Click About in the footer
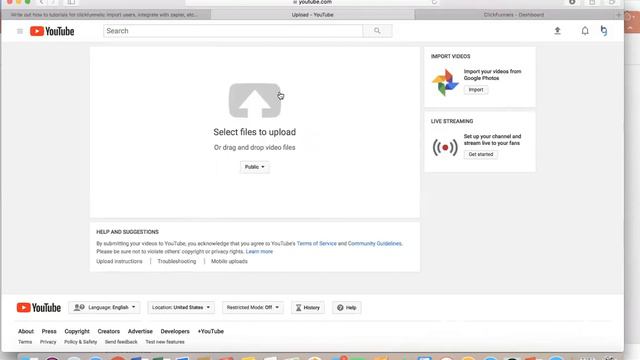The image size is (640, 360). [26, 331]
